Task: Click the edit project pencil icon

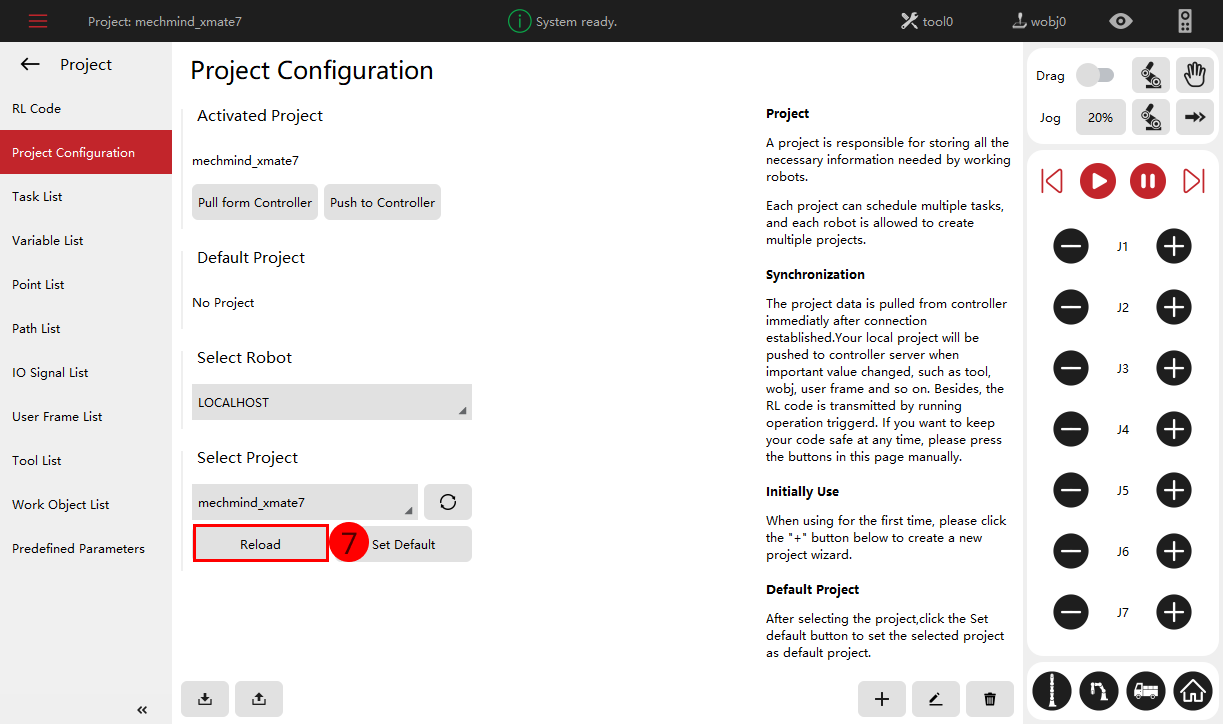Action: point(936,699)
